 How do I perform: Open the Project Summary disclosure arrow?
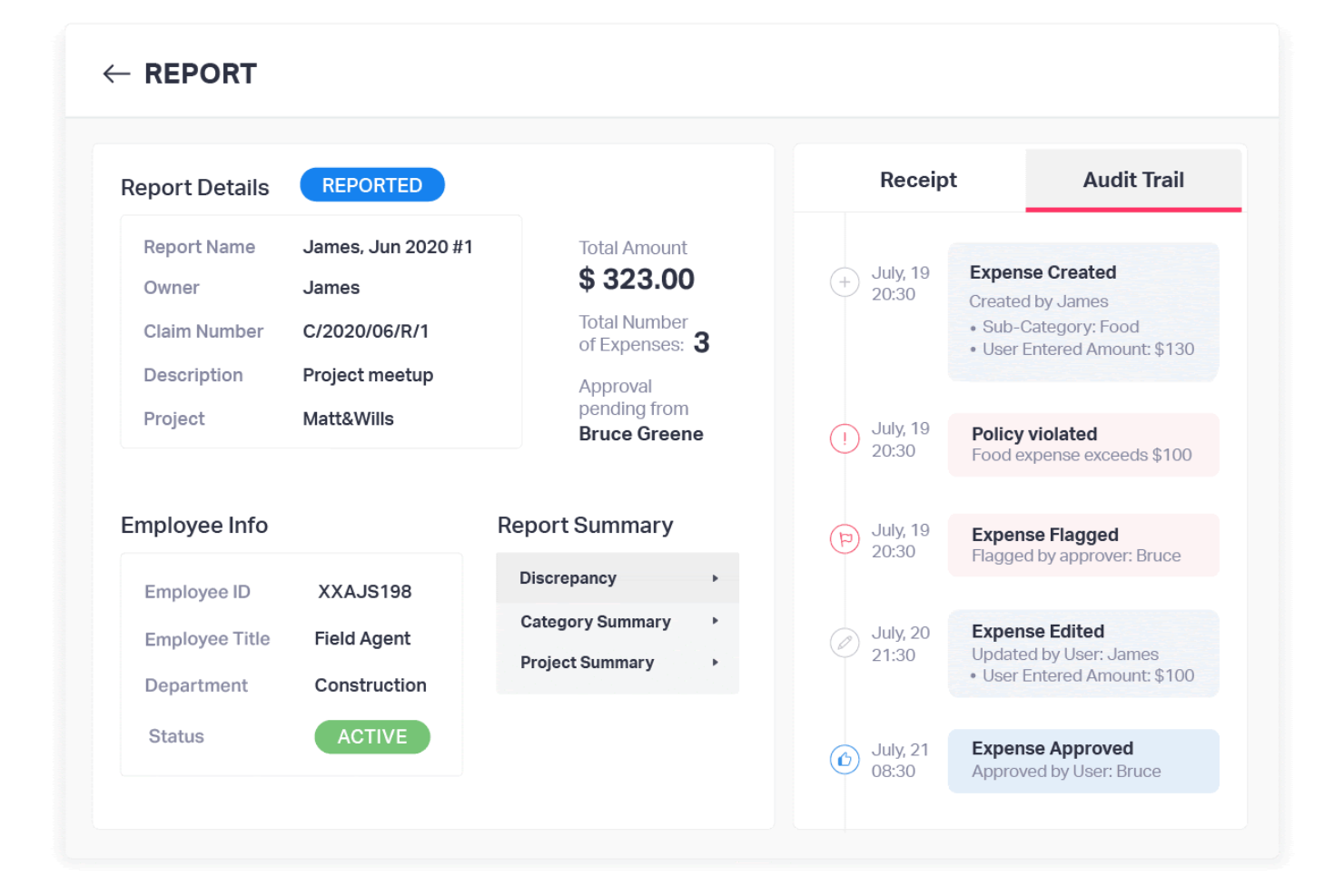(x=716, y=663)
